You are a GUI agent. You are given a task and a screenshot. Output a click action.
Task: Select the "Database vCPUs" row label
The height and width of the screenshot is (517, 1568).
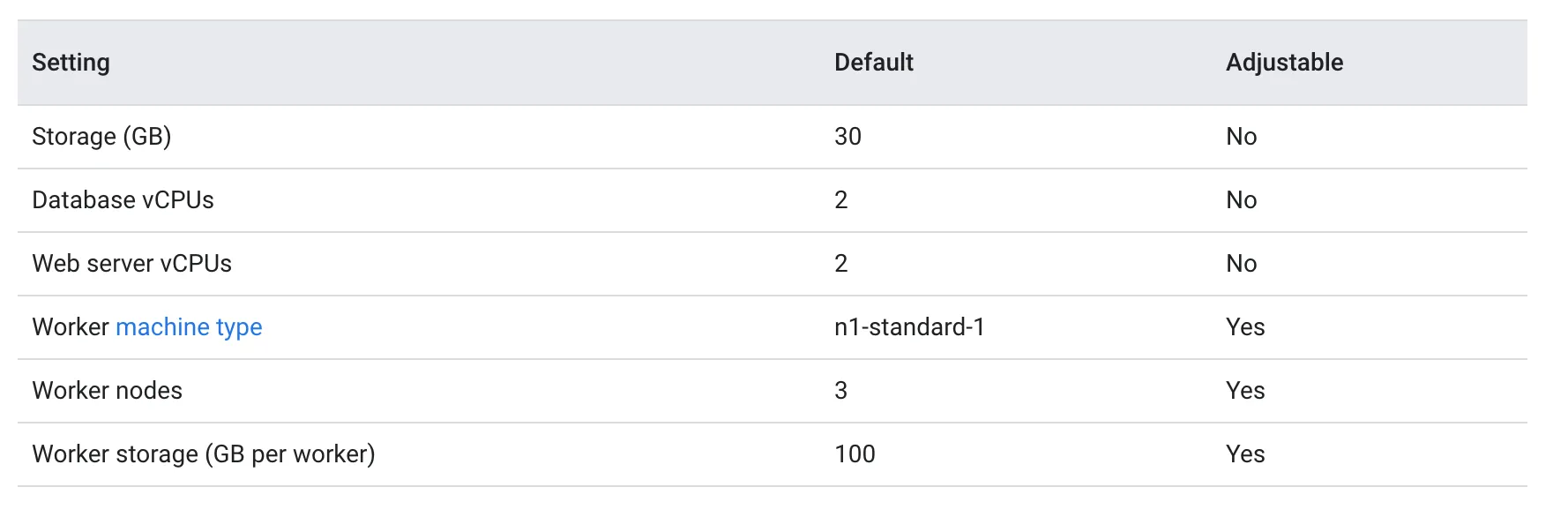123,200
